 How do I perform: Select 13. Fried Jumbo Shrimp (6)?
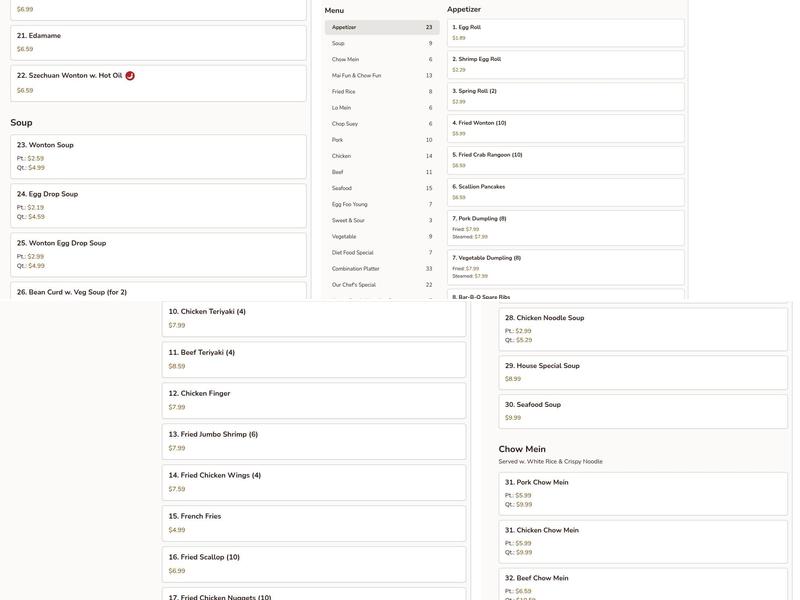coord(313,441)
